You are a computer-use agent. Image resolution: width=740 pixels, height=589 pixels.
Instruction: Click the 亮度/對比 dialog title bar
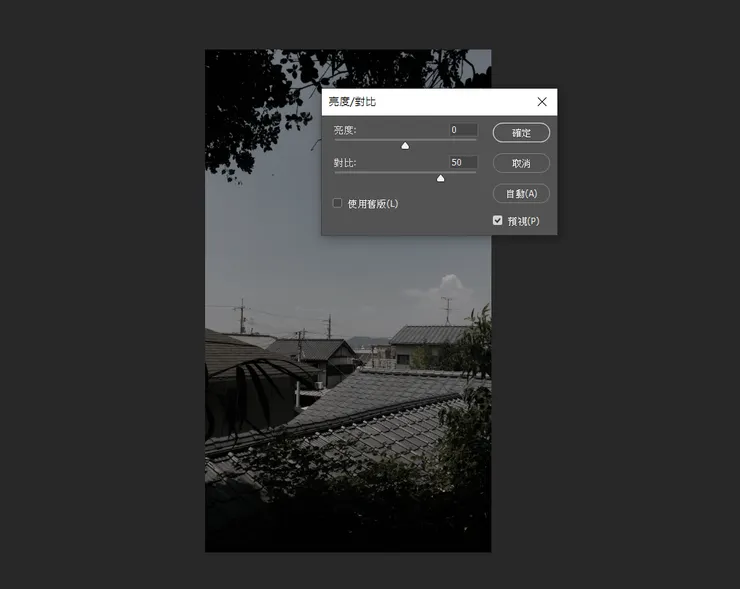point(439,102)
